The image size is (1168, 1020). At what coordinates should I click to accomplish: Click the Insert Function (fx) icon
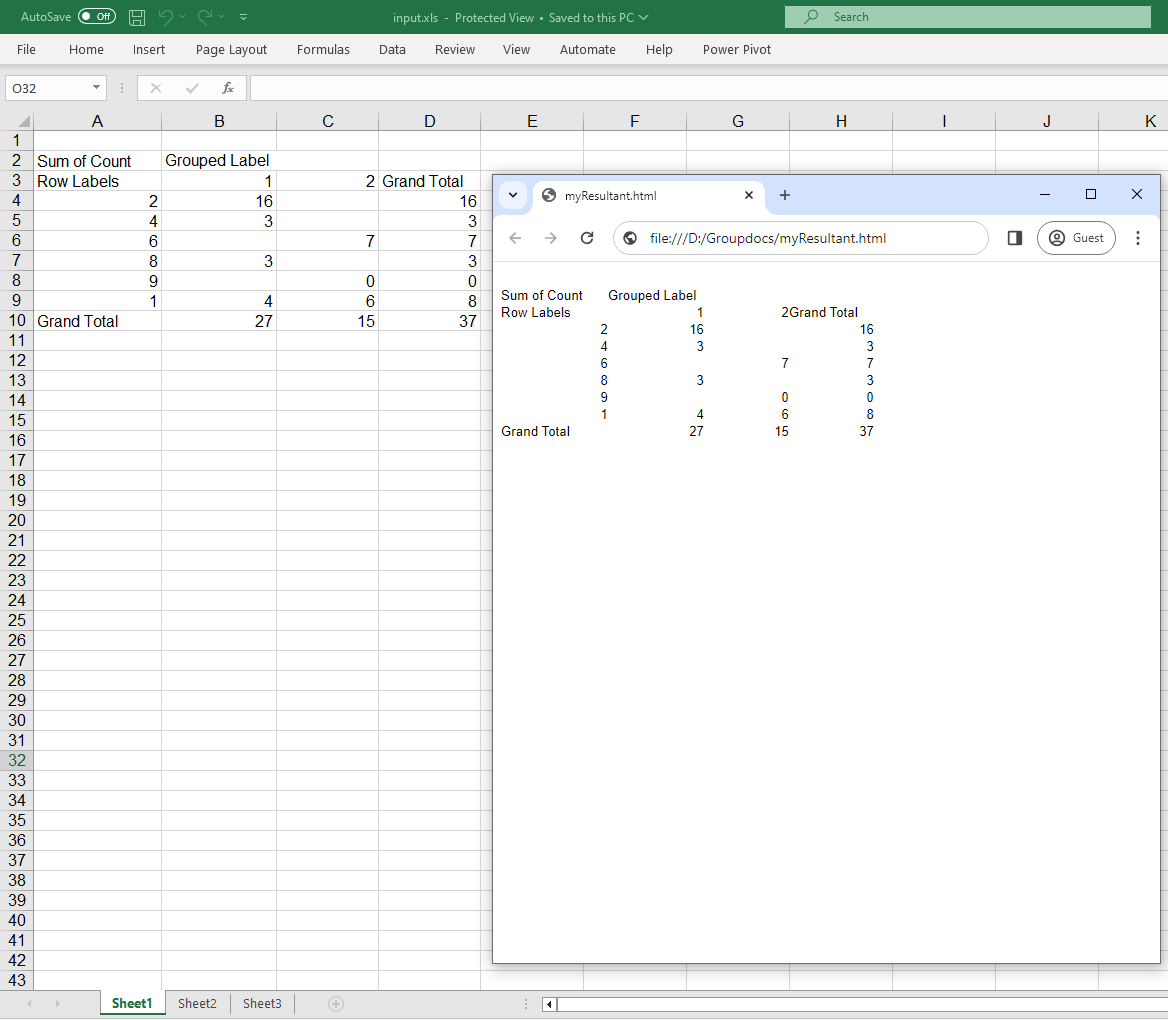(228, 87)
